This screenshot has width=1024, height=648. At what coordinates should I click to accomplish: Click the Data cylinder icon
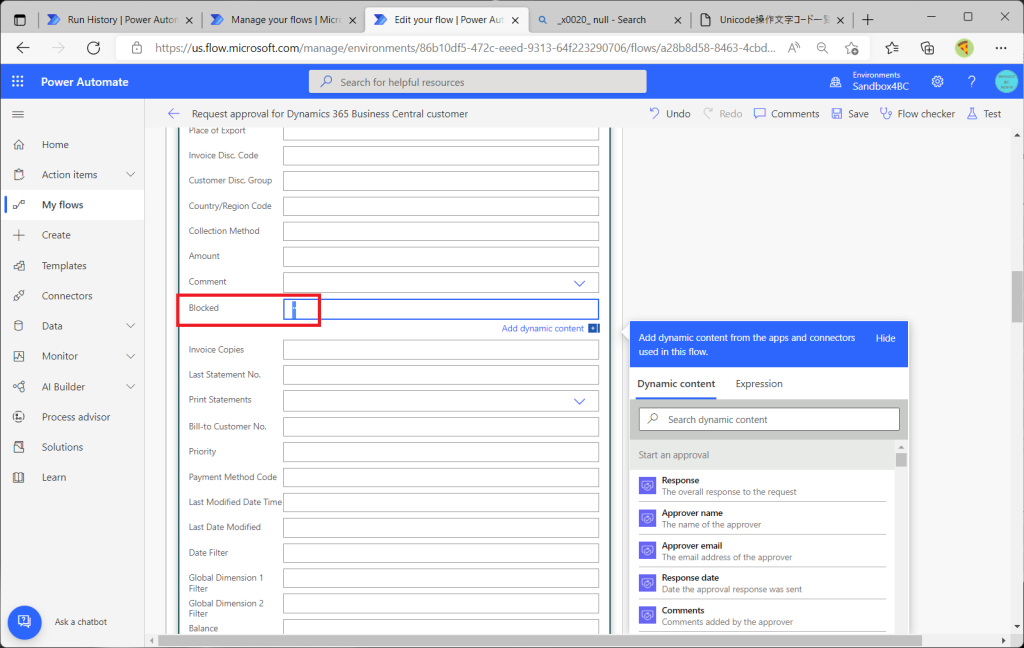click(19, 326)
